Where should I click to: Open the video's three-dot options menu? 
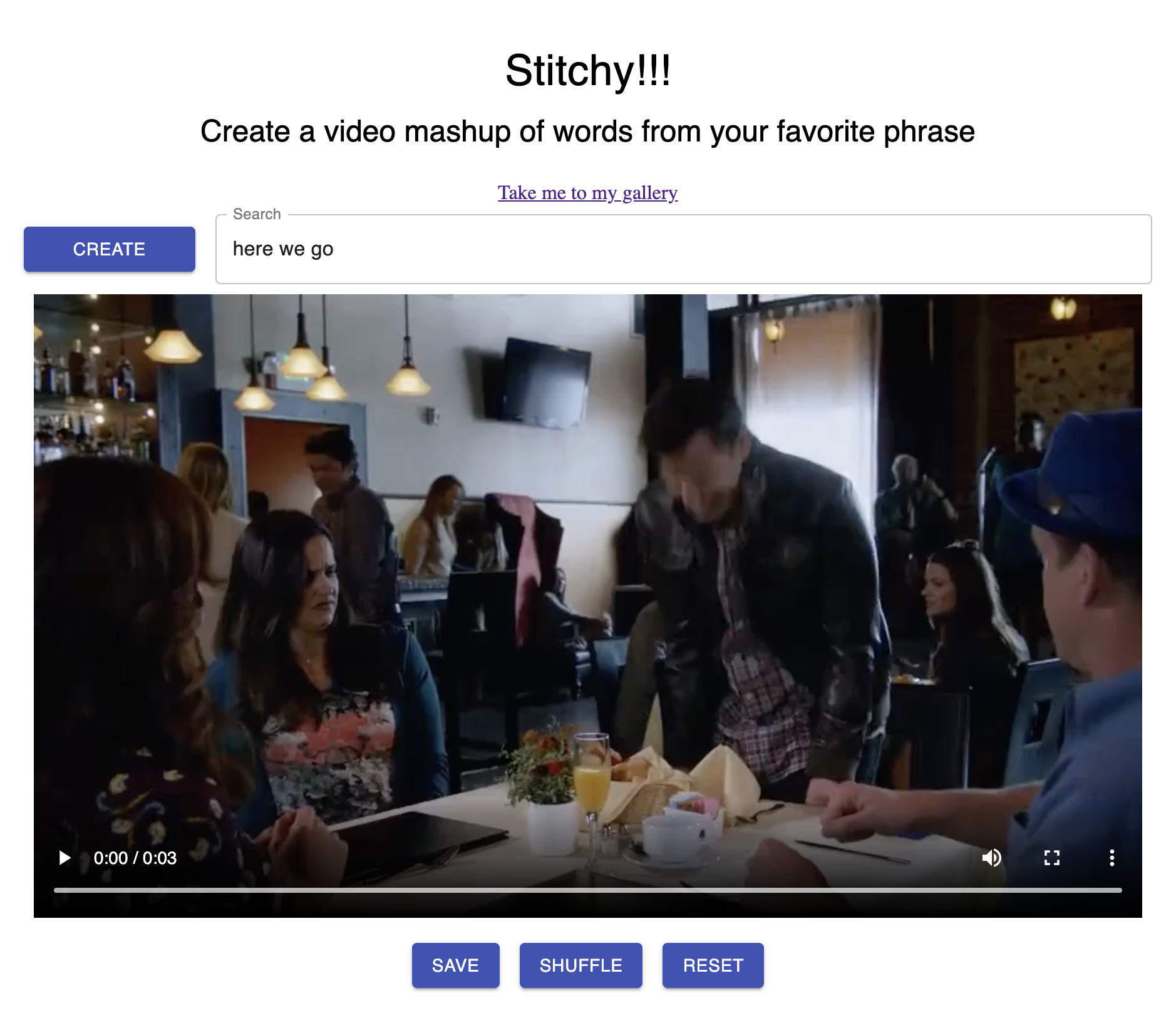point(1112,858)
